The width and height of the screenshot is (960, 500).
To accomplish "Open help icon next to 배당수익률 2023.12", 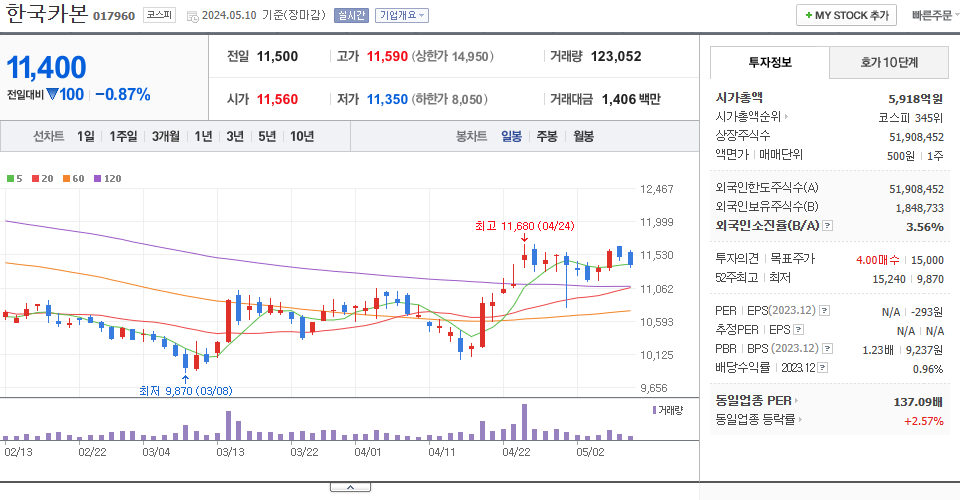I will pyautogui.click(x=823, y=368).
